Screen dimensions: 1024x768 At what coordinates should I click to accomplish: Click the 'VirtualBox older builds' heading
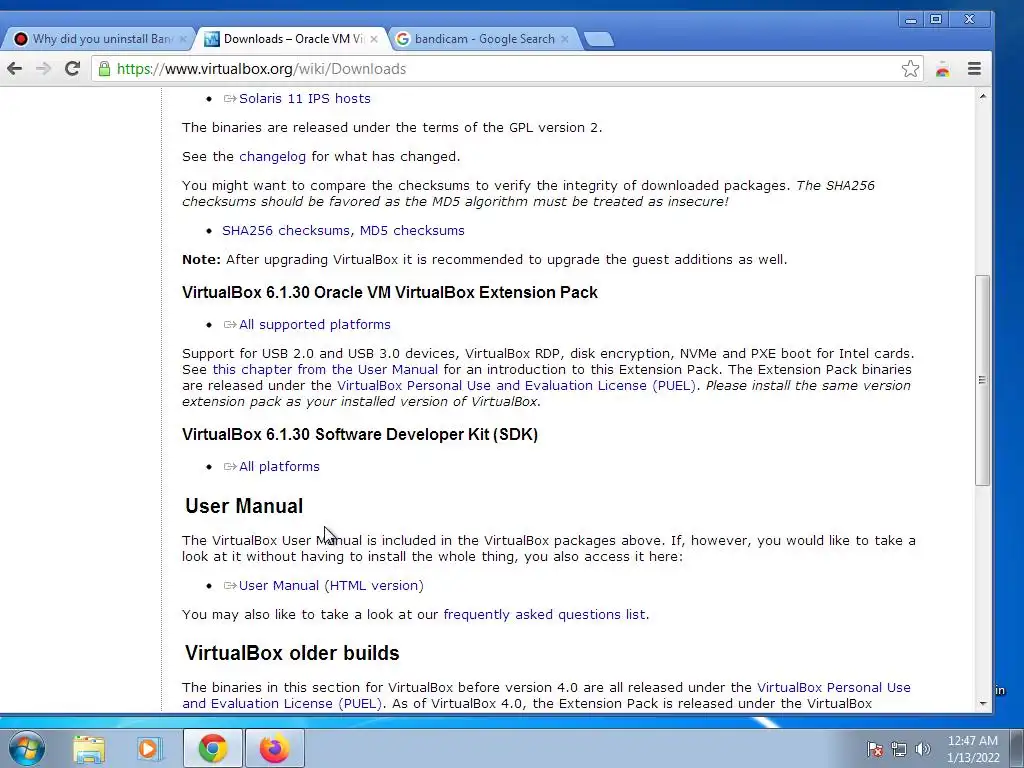292,653
